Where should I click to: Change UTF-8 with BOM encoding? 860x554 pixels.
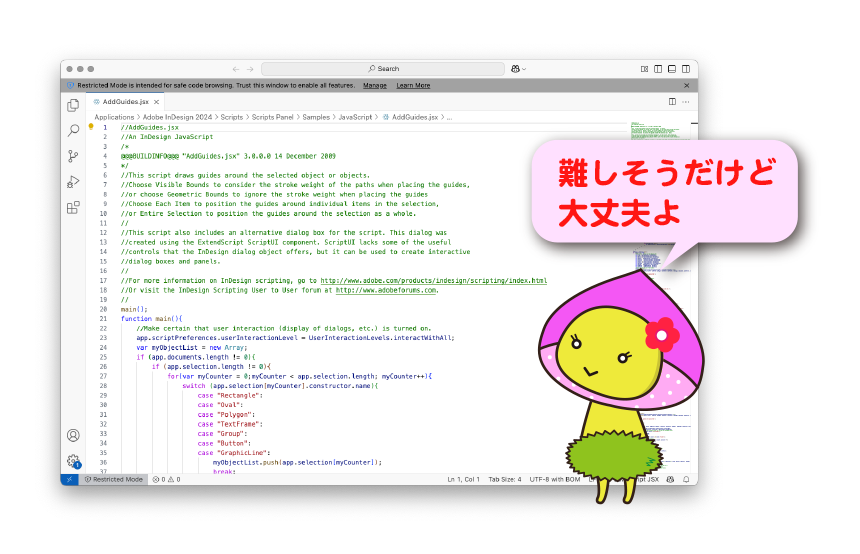555,479
